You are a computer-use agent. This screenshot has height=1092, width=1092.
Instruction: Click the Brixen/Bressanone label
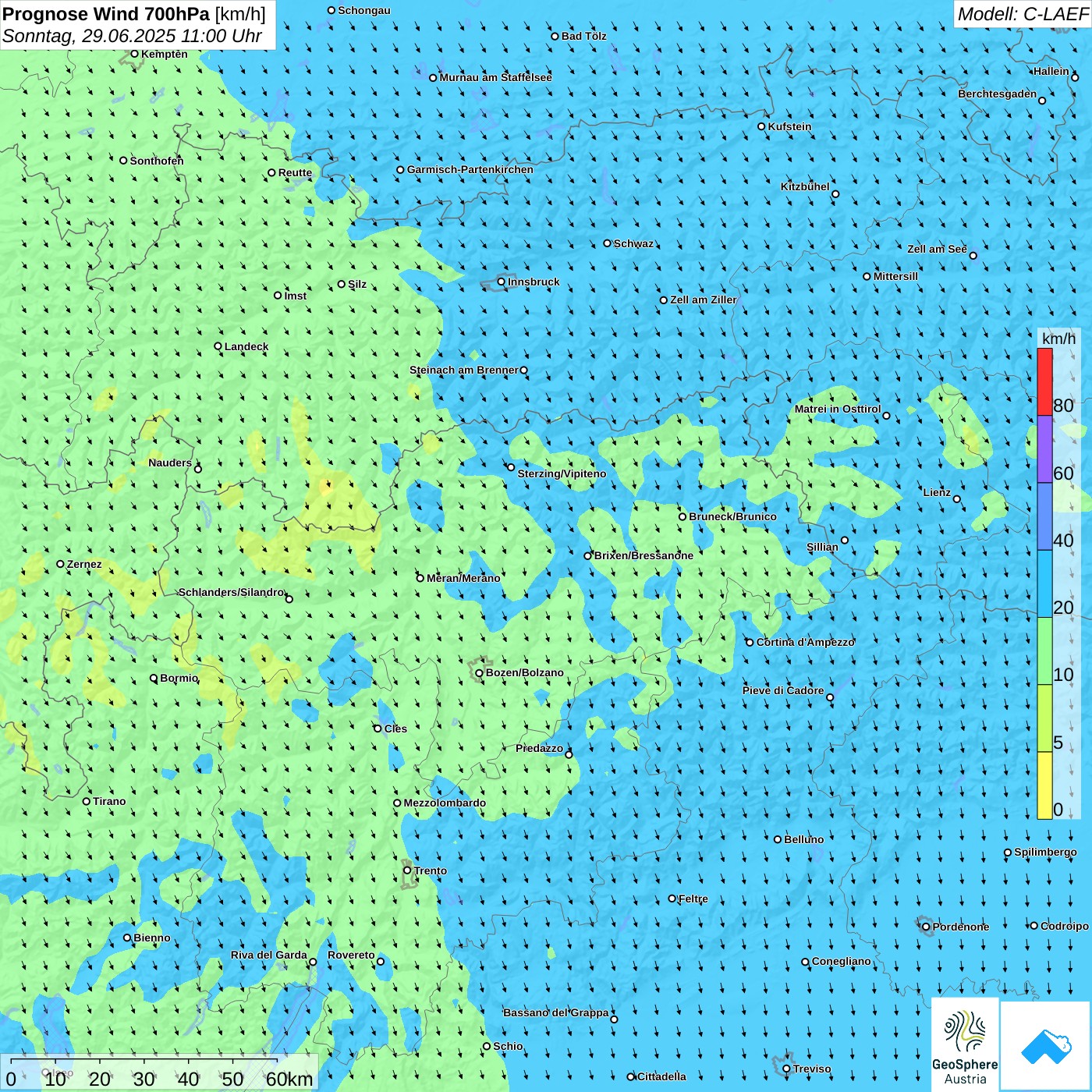[643, 555]
